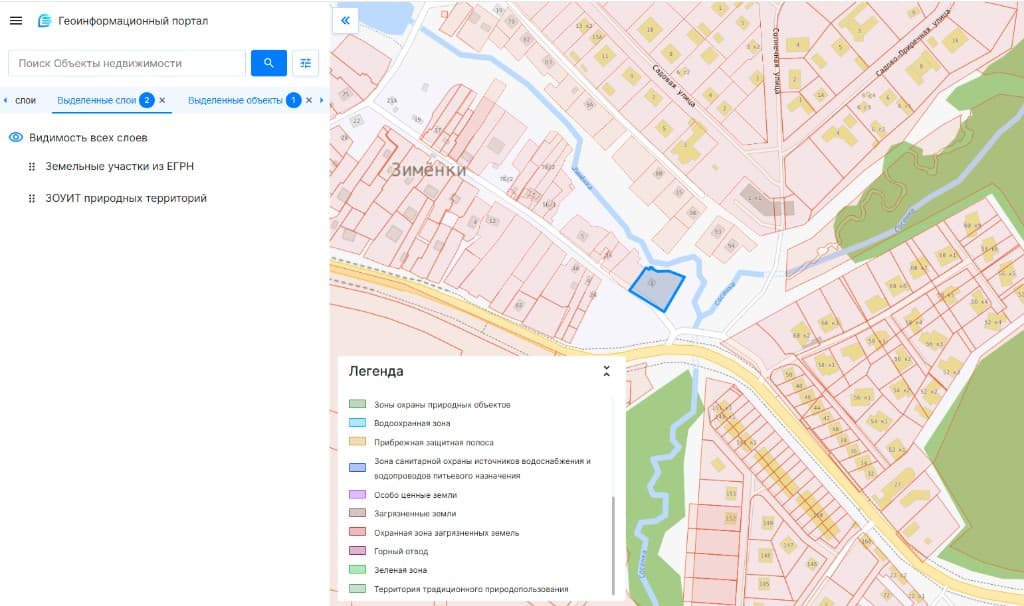1024x606 pixels.
Task: Click the Особо ценные земли swatch
Action: click(x=357, y=494)
